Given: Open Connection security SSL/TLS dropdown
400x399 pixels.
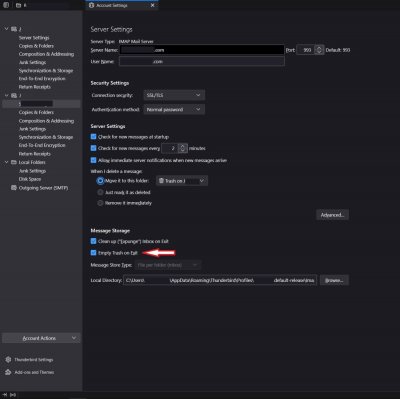Looking at the screenshot, I should pyautogui.click(x=174, y=95).
